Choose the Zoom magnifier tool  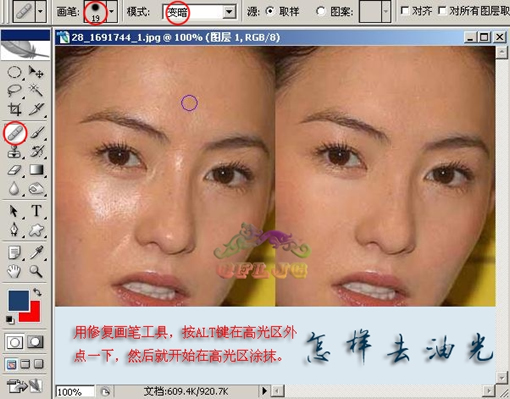pyautogui.click(x=36, y=271)
